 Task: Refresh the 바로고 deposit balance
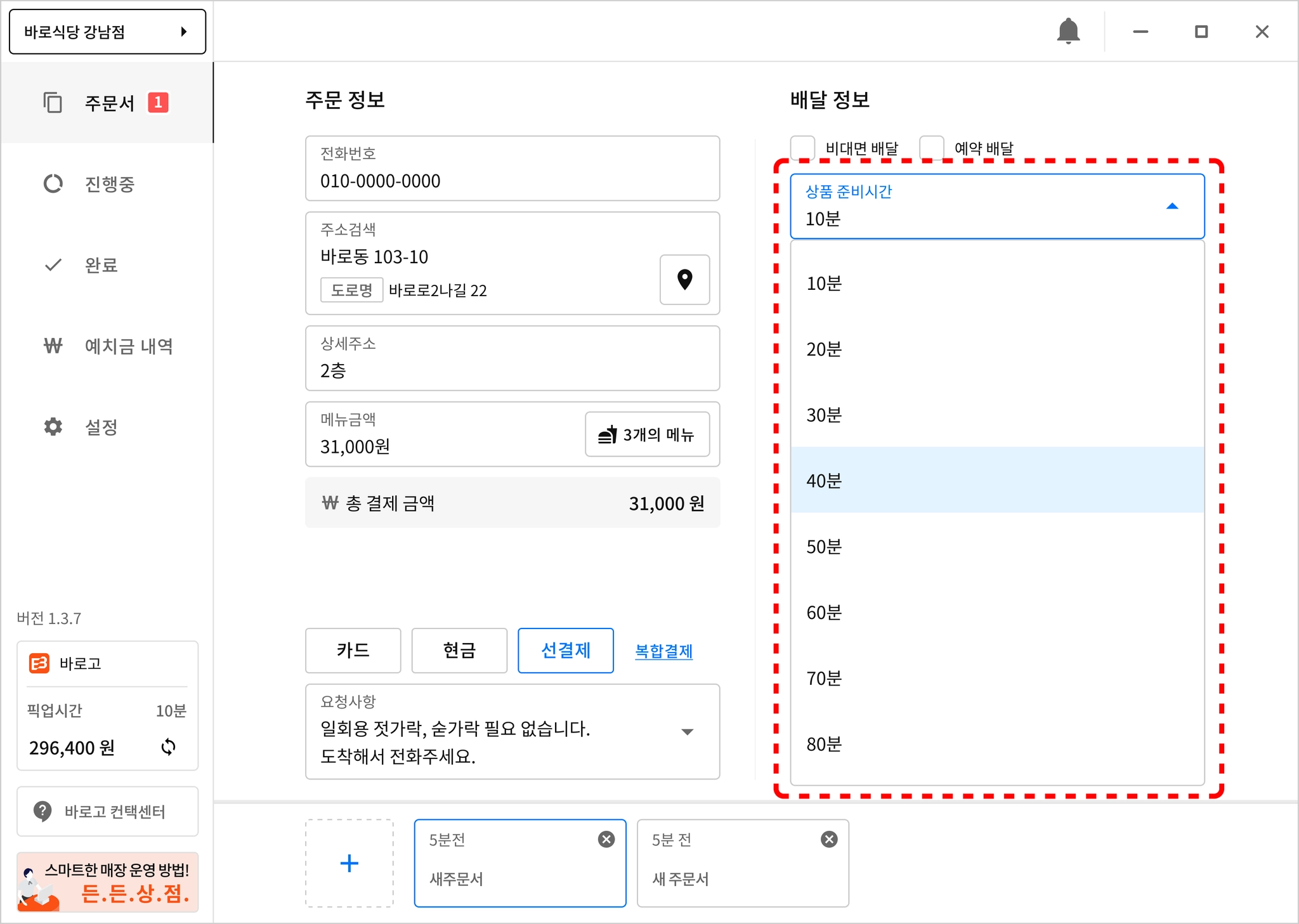pos(168,747)
